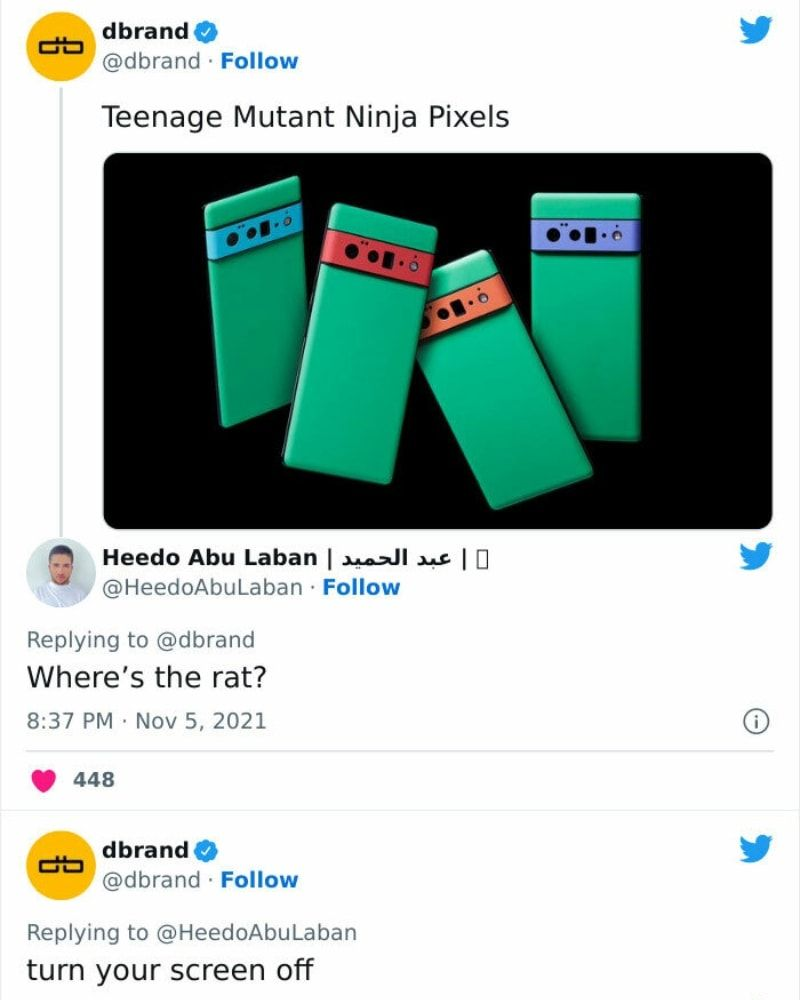Click the info circle icon near timestamp
This screenshot has width=800, height=1000.
[x=757, y=721]
